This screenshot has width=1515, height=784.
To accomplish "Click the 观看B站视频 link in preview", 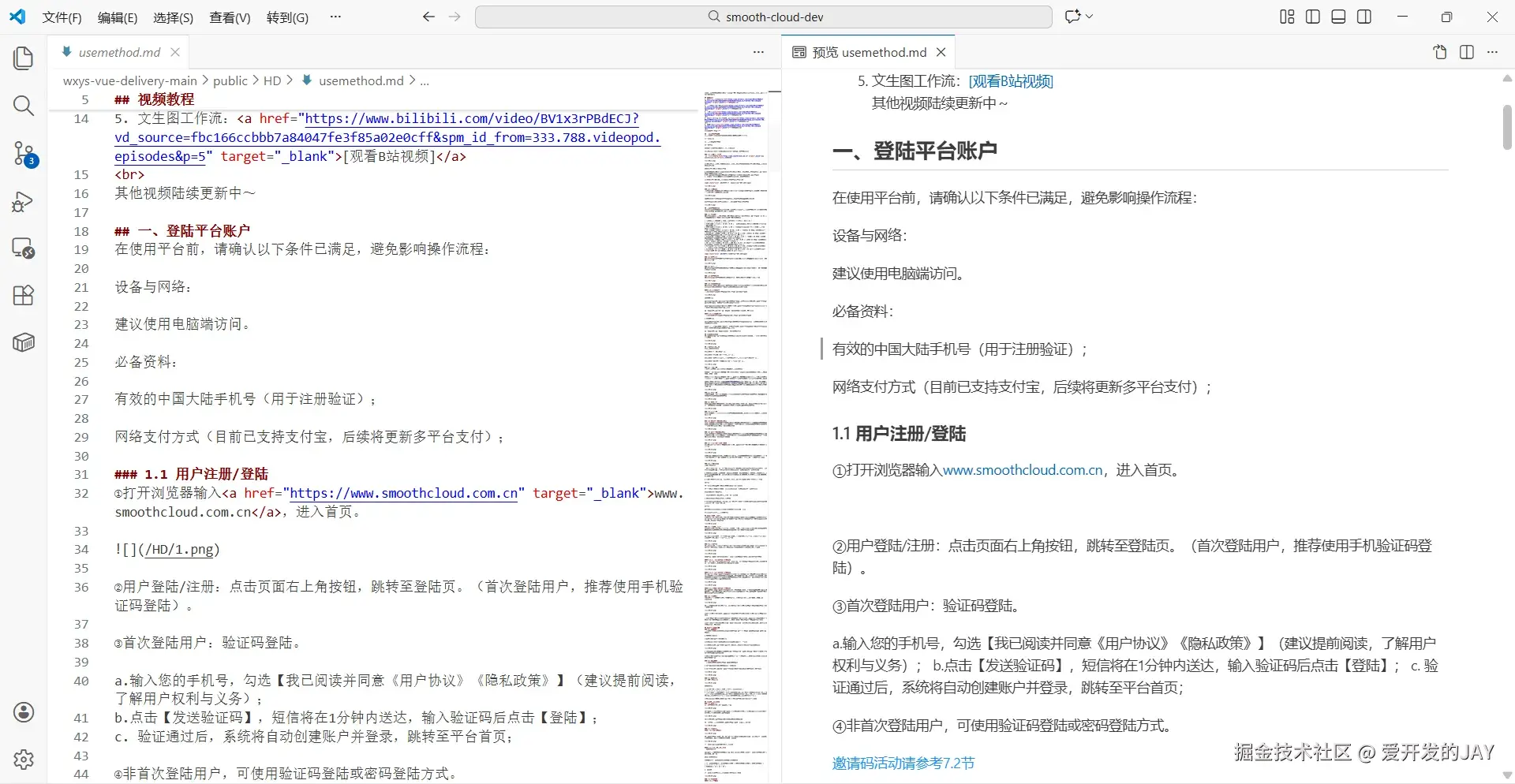I will tap(1011, 80).
